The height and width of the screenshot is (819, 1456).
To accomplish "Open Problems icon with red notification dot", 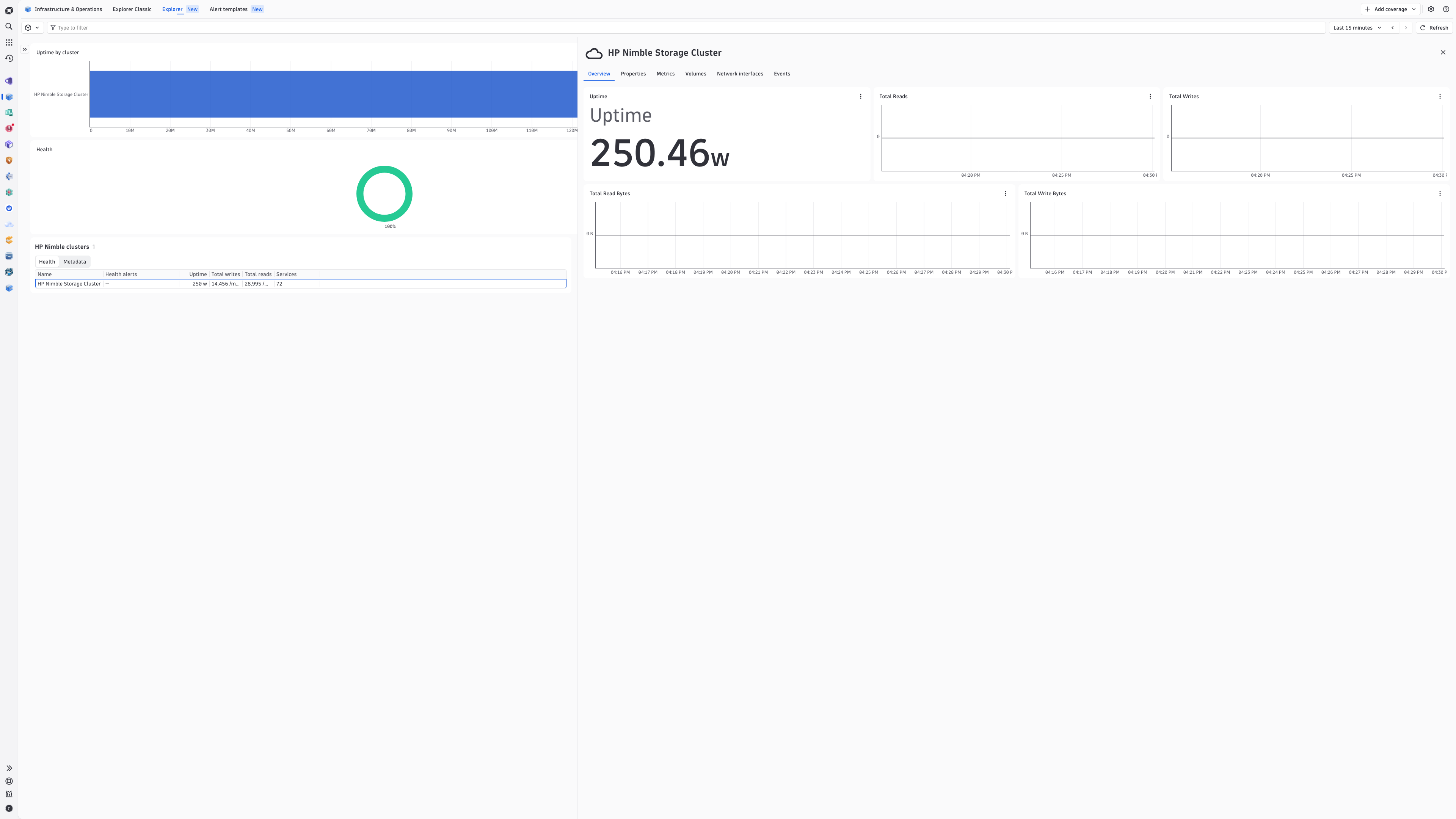I will (x=9, y=128).
